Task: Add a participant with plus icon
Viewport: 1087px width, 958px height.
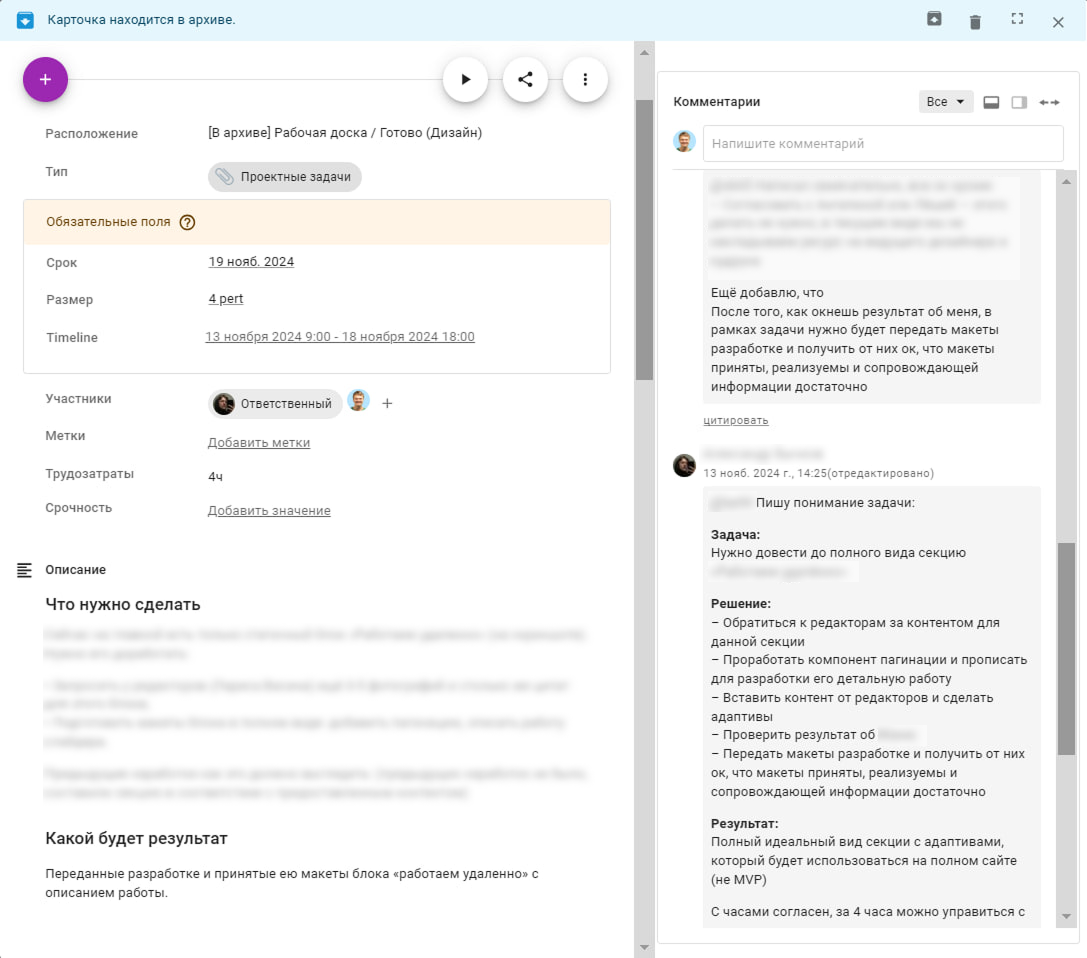Action: [388, 403]
